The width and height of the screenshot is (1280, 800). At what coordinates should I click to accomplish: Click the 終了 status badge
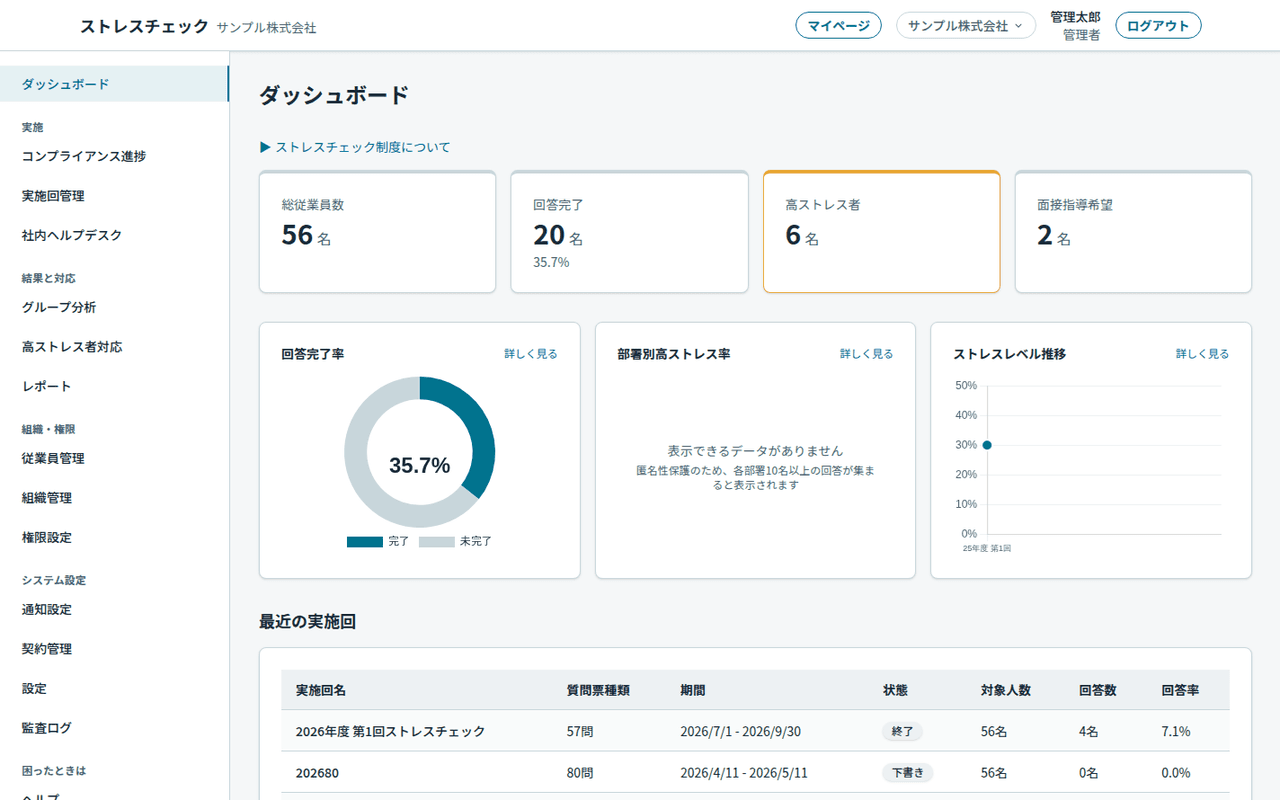(902, 732)
